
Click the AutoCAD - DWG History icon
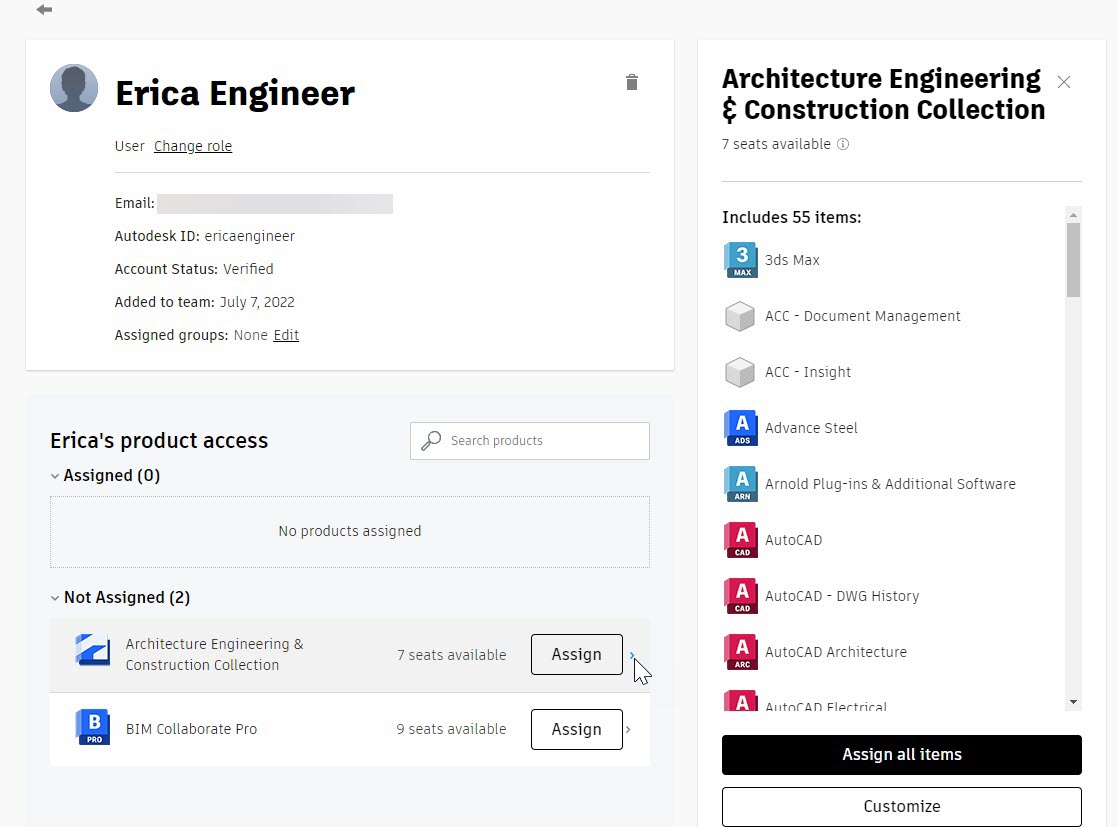741,596
